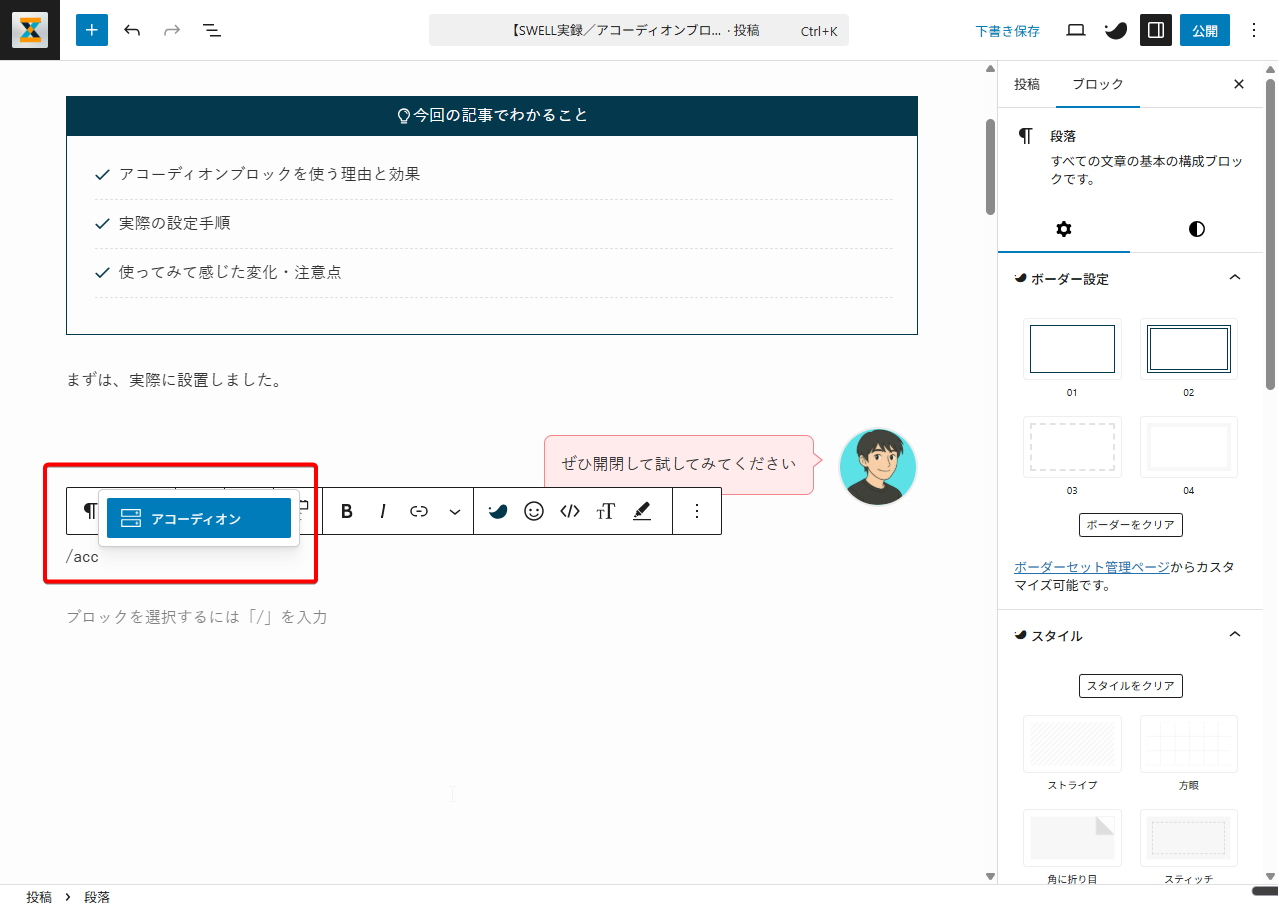The width and height of the screenshot is (1278, 909).
Task: Choose アコーディオン from the block suggestions
Action: click(x=199, y=518)
